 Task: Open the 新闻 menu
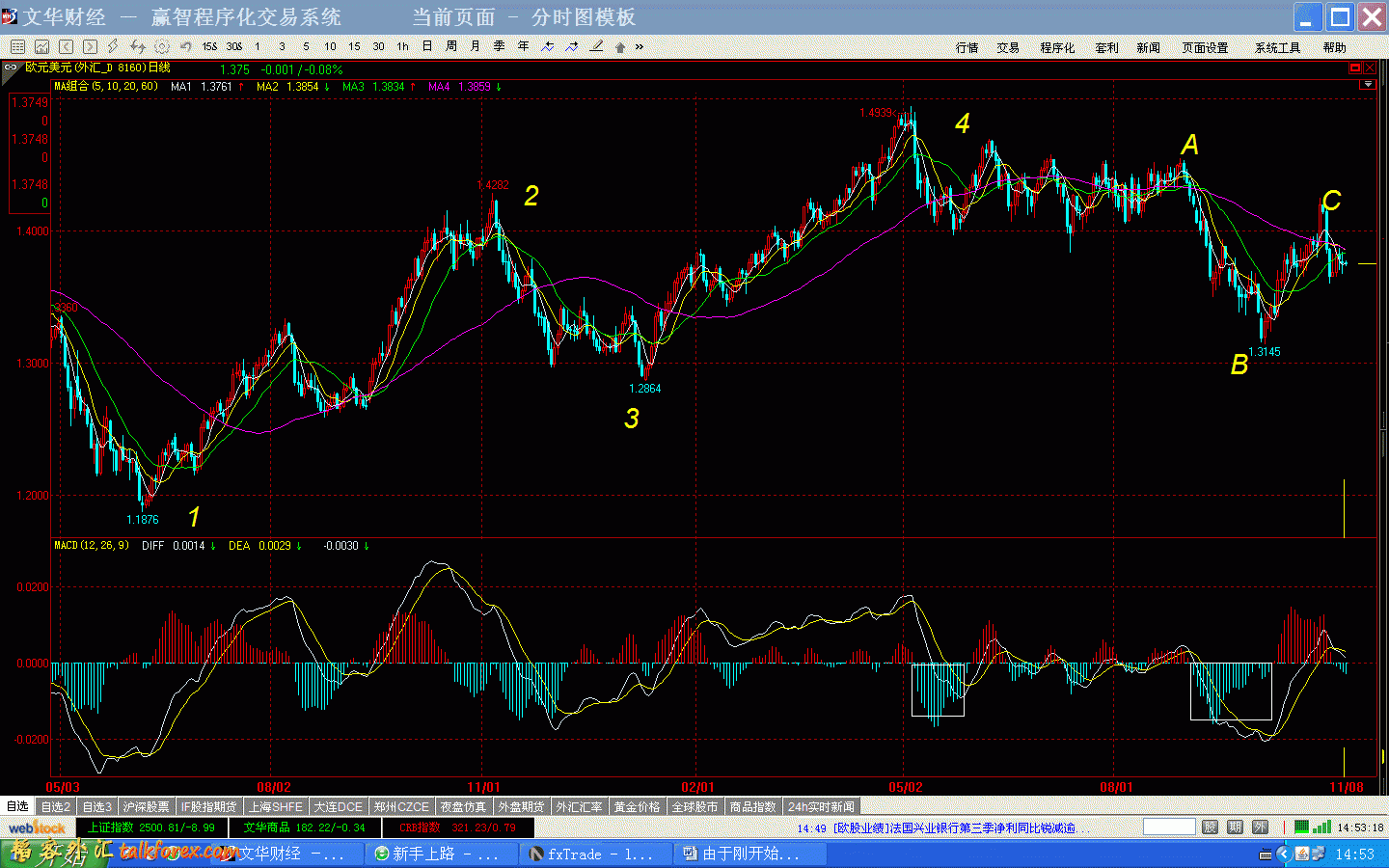1148,47
